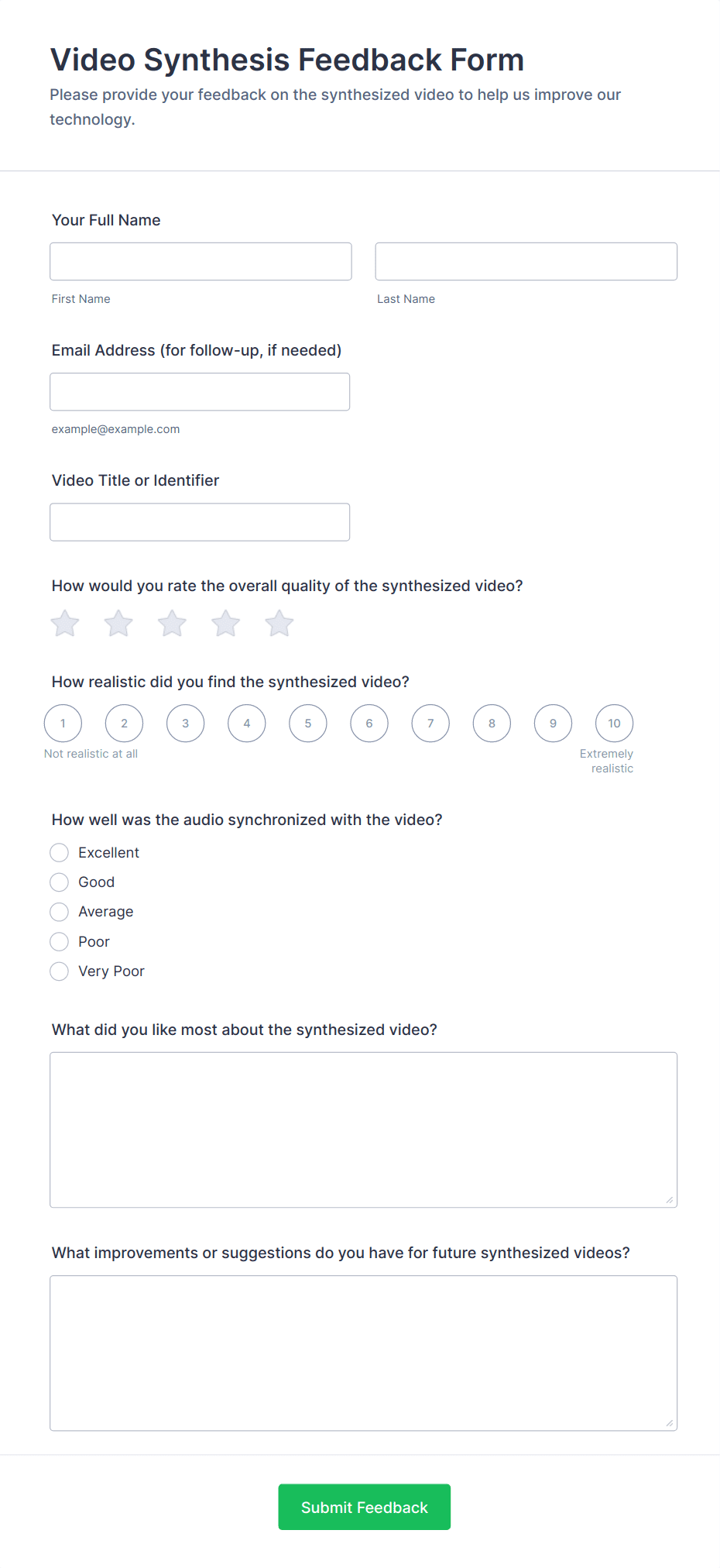Rate quality with the second star
The image size is (720, 1568).
118,624
